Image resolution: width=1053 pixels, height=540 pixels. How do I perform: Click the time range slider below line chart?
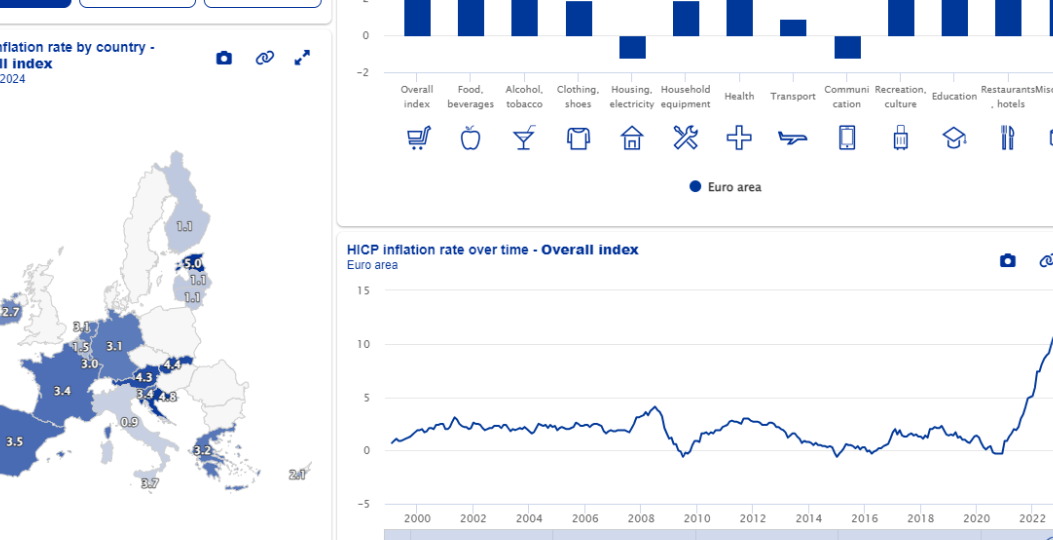pyautogui.click(x=700, y=534)
